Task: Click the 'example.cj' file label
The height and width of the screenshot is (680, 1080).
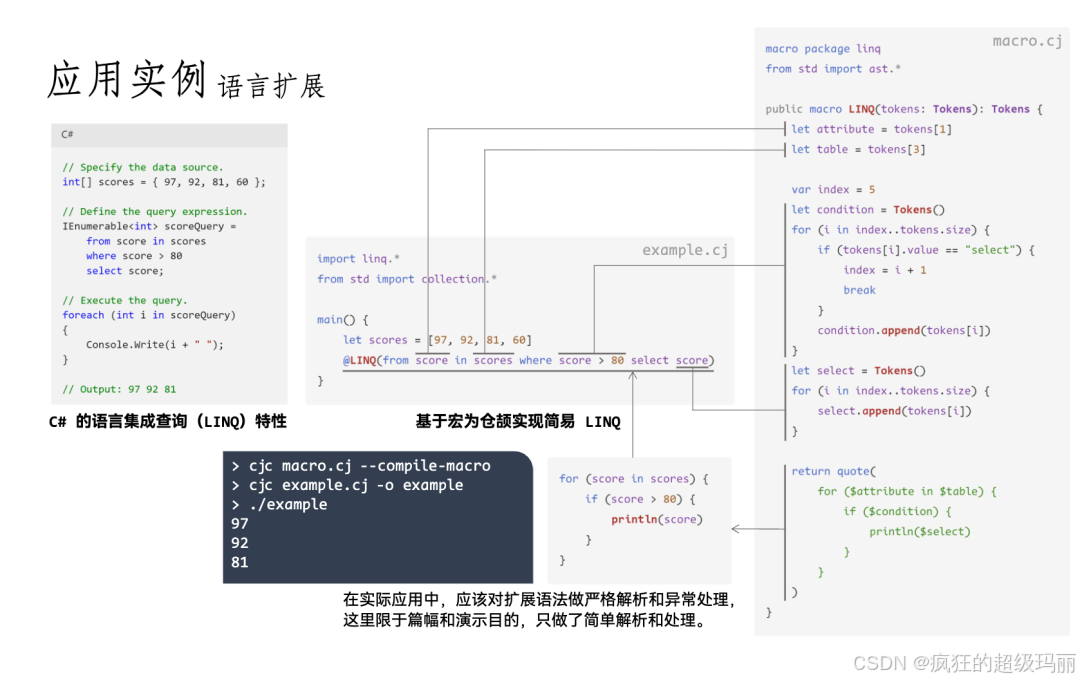Action: 685,250
